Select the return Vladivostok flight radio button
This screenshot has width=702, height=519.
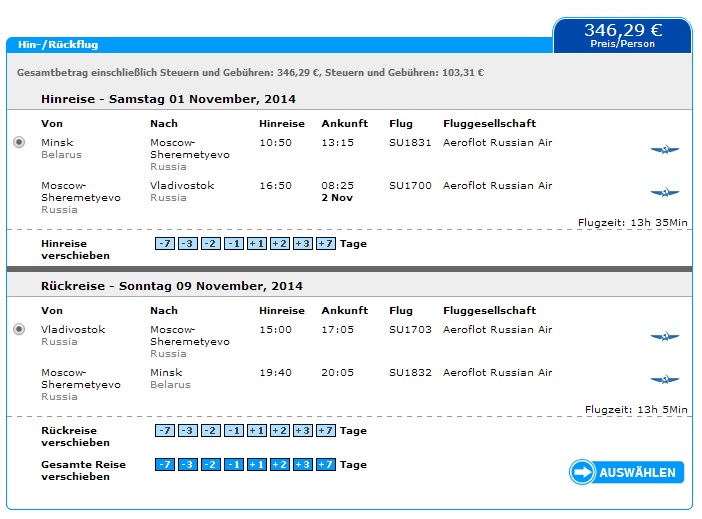tap(19, 330)
